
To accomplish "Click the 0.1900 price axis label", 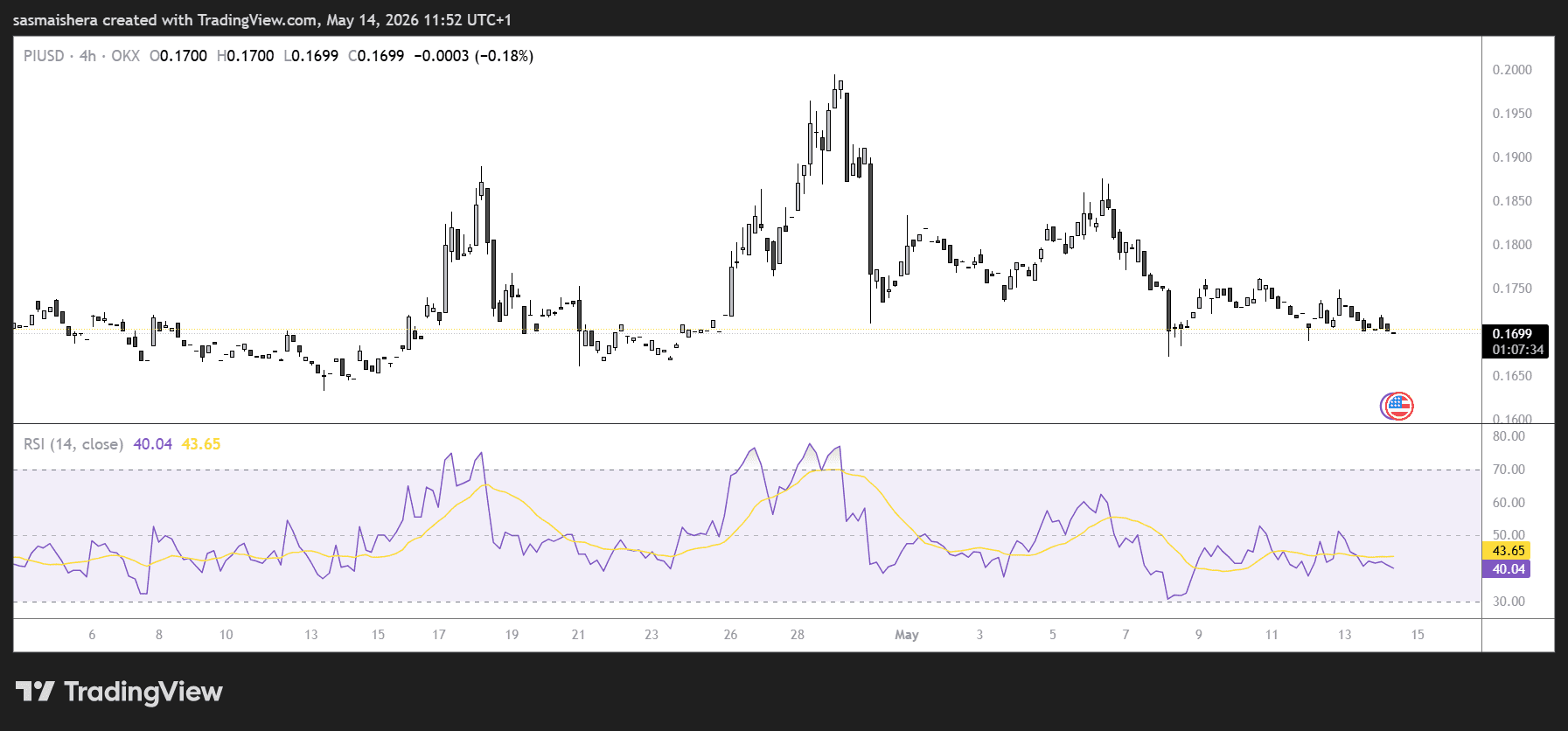I will click(x=1512, y=157).
